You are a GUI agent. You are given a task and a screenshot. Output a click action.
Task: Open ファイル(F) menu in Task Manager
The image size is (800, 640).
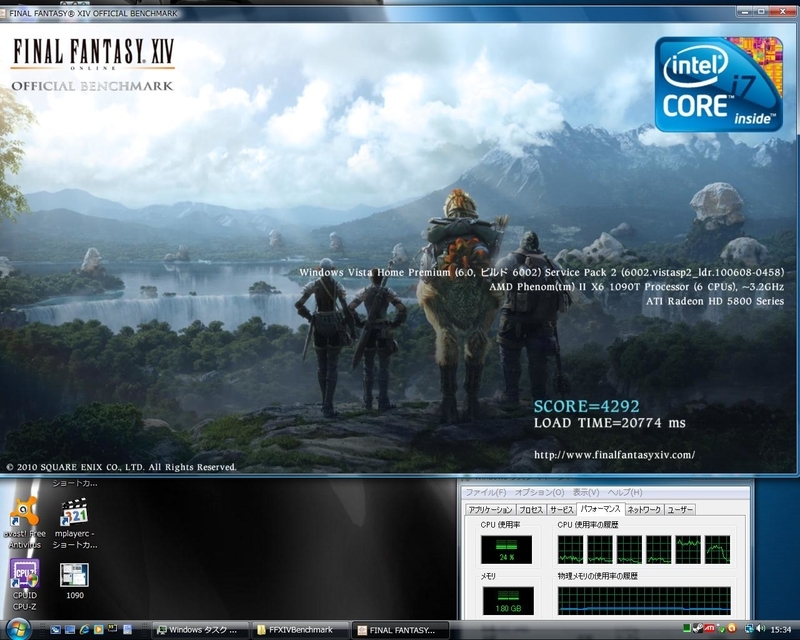coord(486,492)
